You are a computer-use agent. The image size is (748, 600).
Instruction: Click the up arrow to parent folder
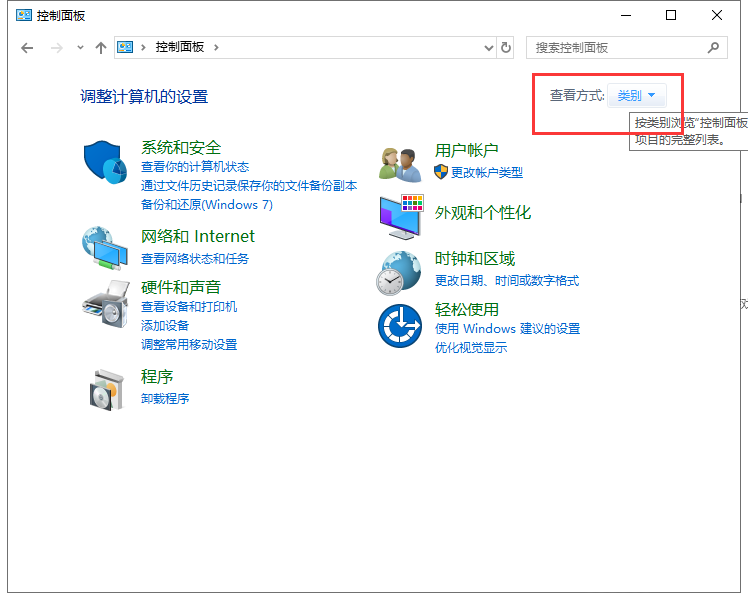101,48
